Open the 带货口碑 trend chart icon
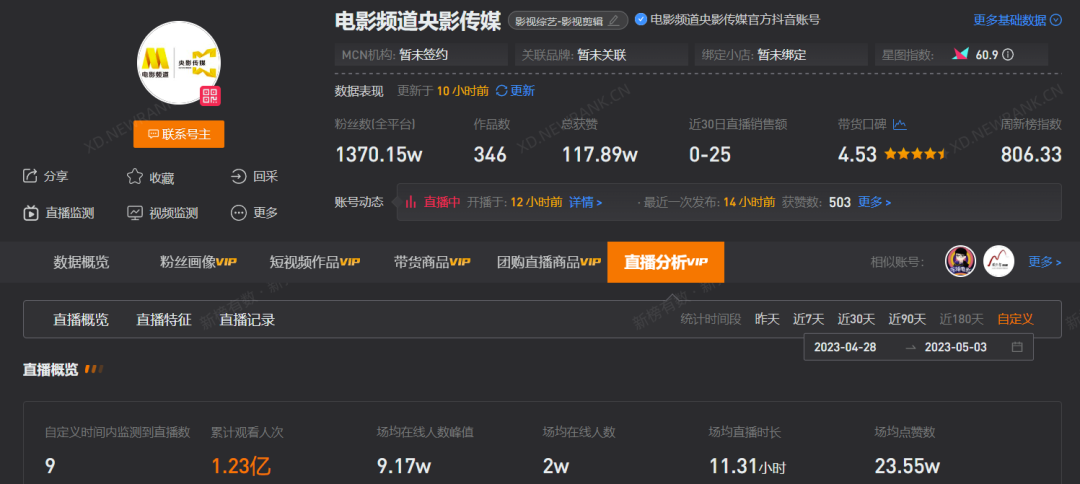 pyautogui.click(x=900, y=125)
